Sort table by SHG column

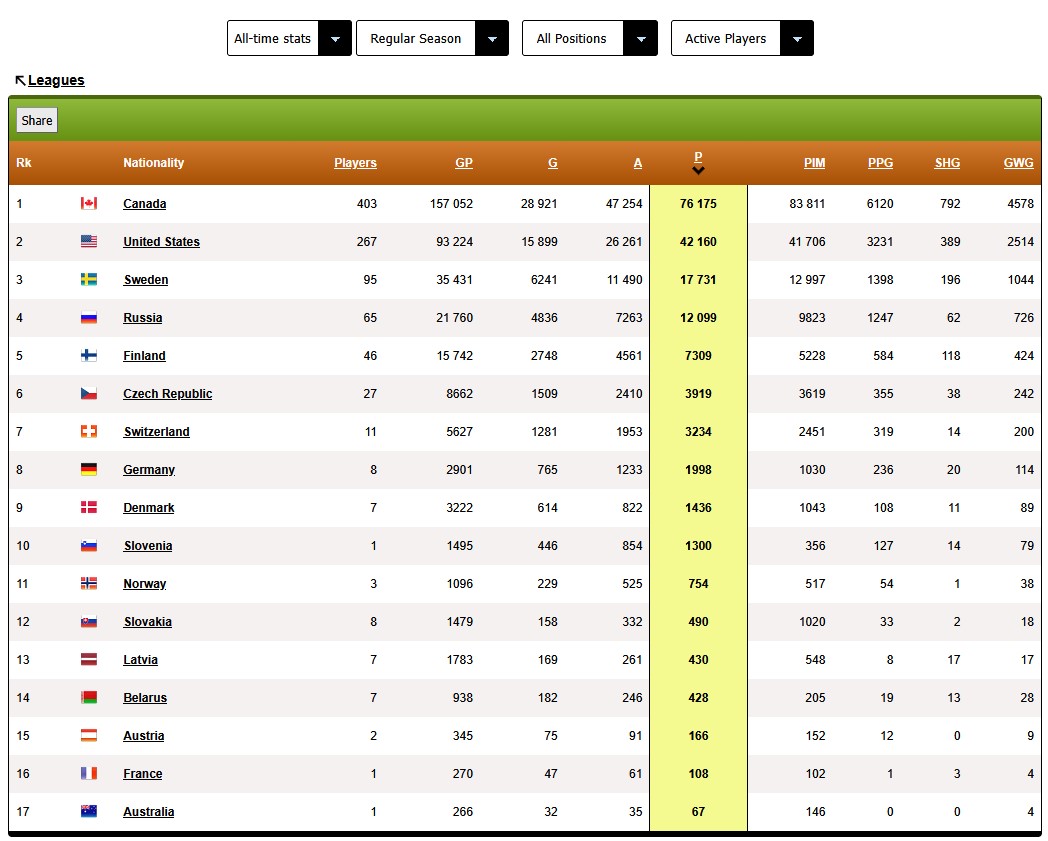click(x=947, y=162)
